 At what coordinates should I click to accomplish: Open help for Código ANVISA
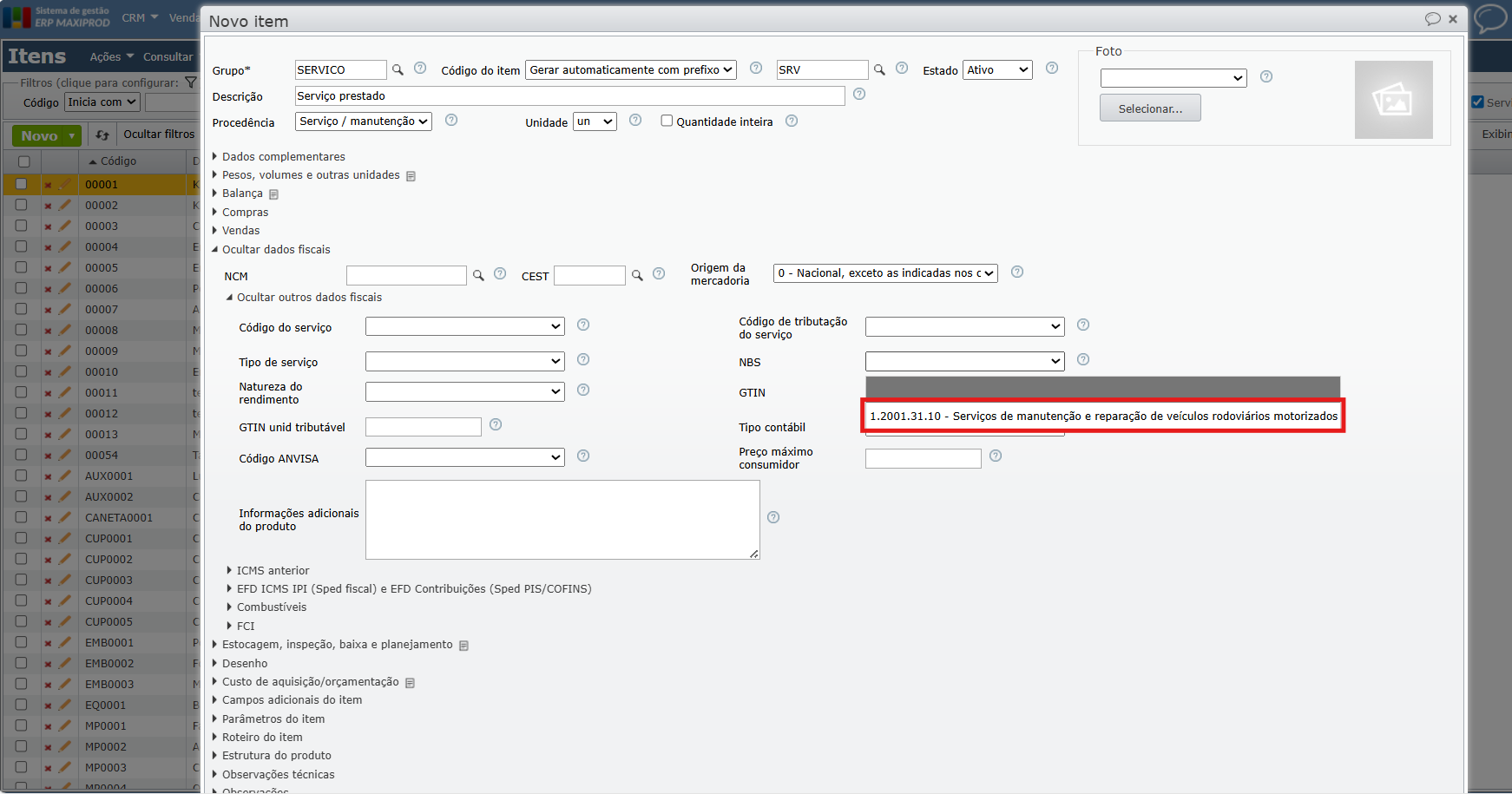click(583, 456)
